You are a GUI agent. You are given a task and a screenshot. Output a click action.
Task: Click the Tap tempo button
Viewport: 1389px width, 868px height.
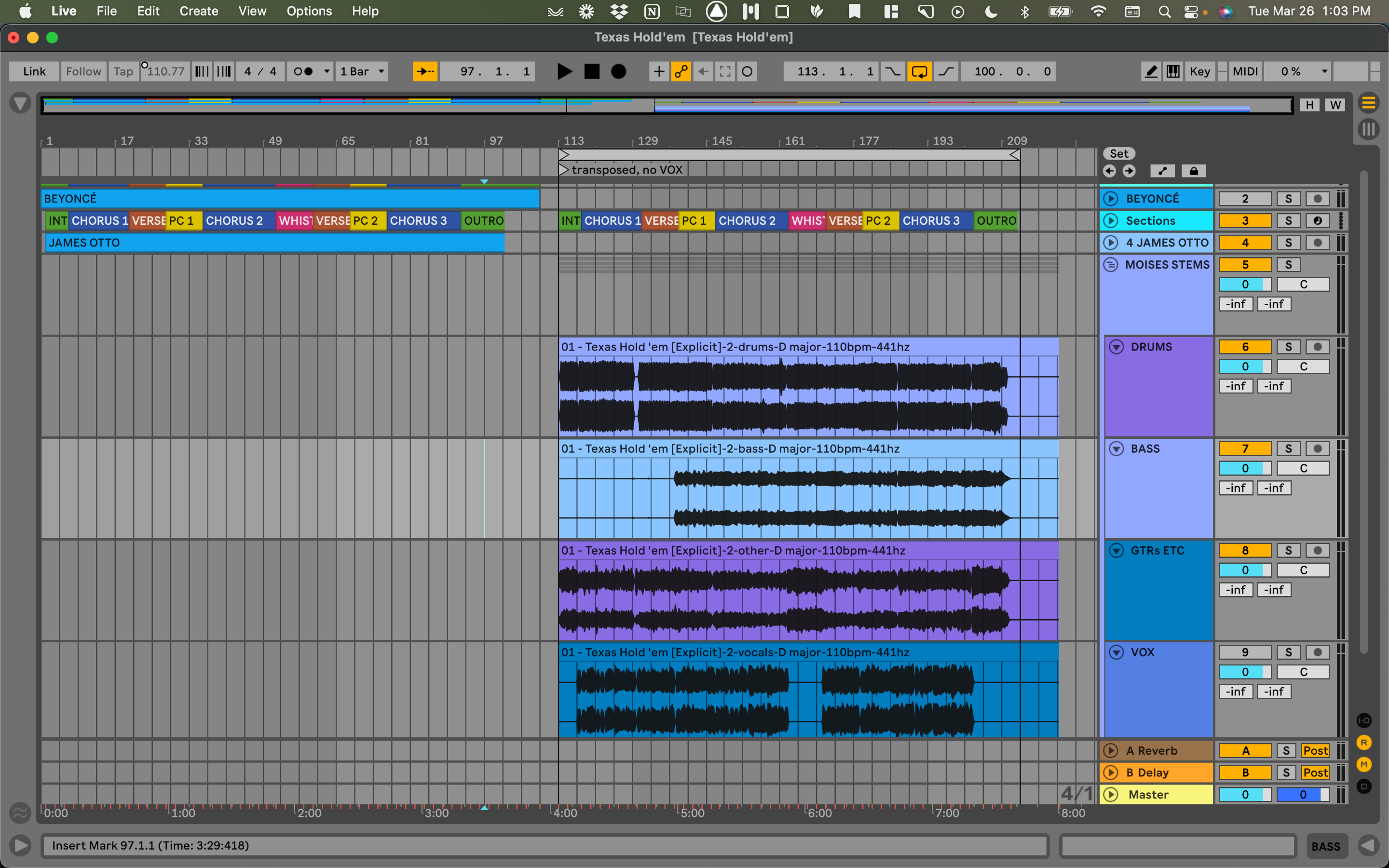pyautogui.click(x=123, y=71)
